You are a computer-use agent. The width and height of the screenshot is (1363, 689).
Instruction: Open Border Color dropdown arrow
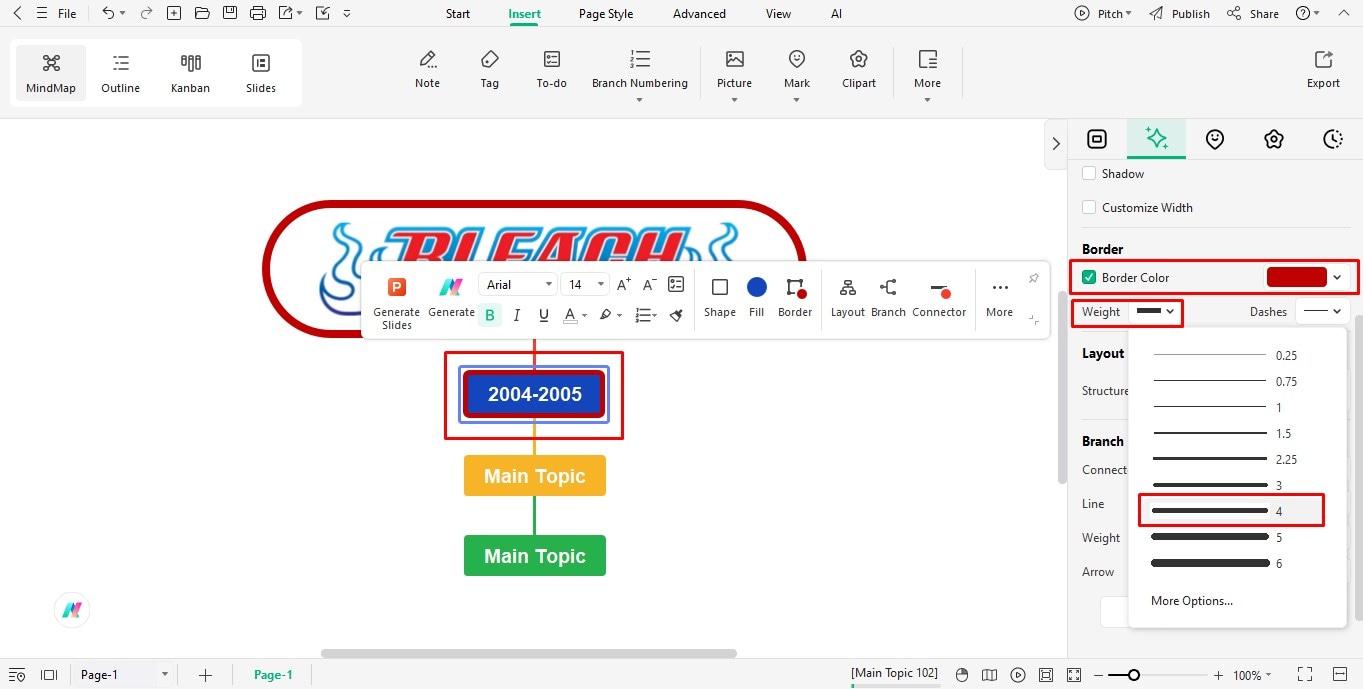tap(1337, 277)
